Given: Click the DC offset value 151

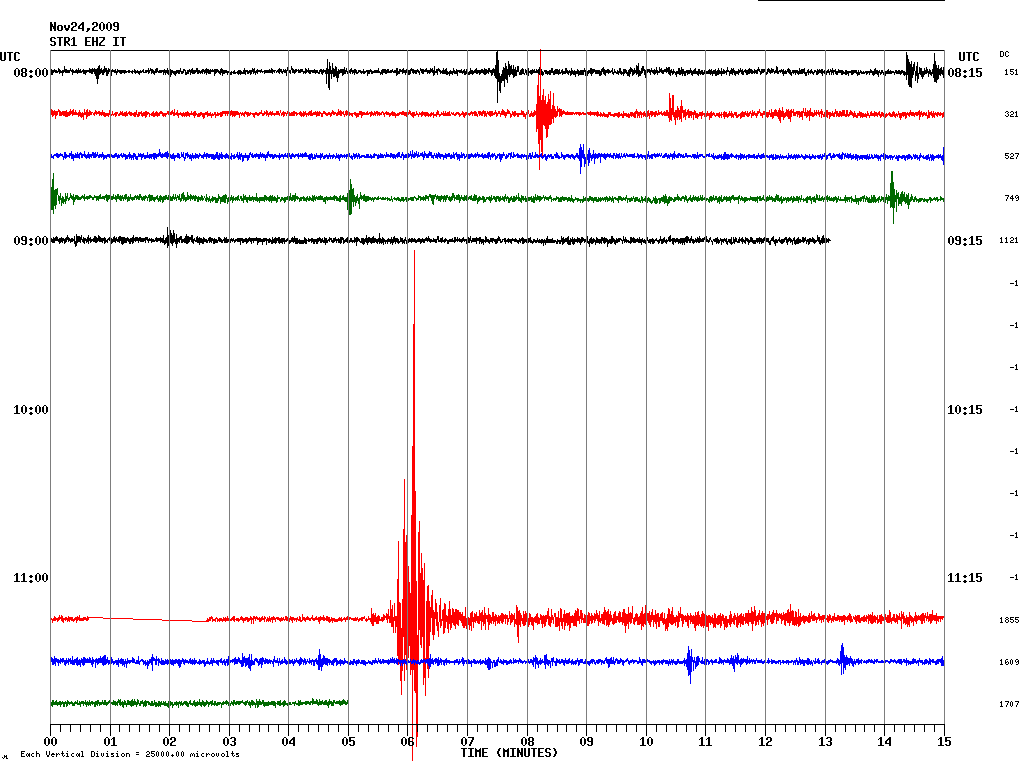Looking at the screenshot, I should click(1011, 73).
